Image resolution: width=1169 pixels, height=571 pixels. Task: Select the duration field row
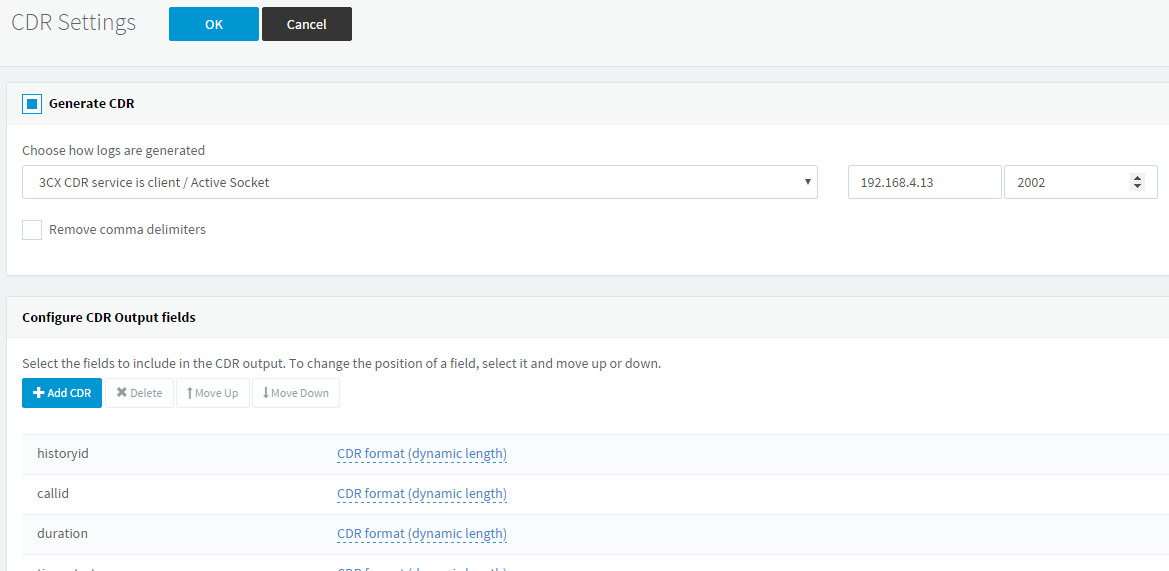pyautogui.click(x=596, y=534)
